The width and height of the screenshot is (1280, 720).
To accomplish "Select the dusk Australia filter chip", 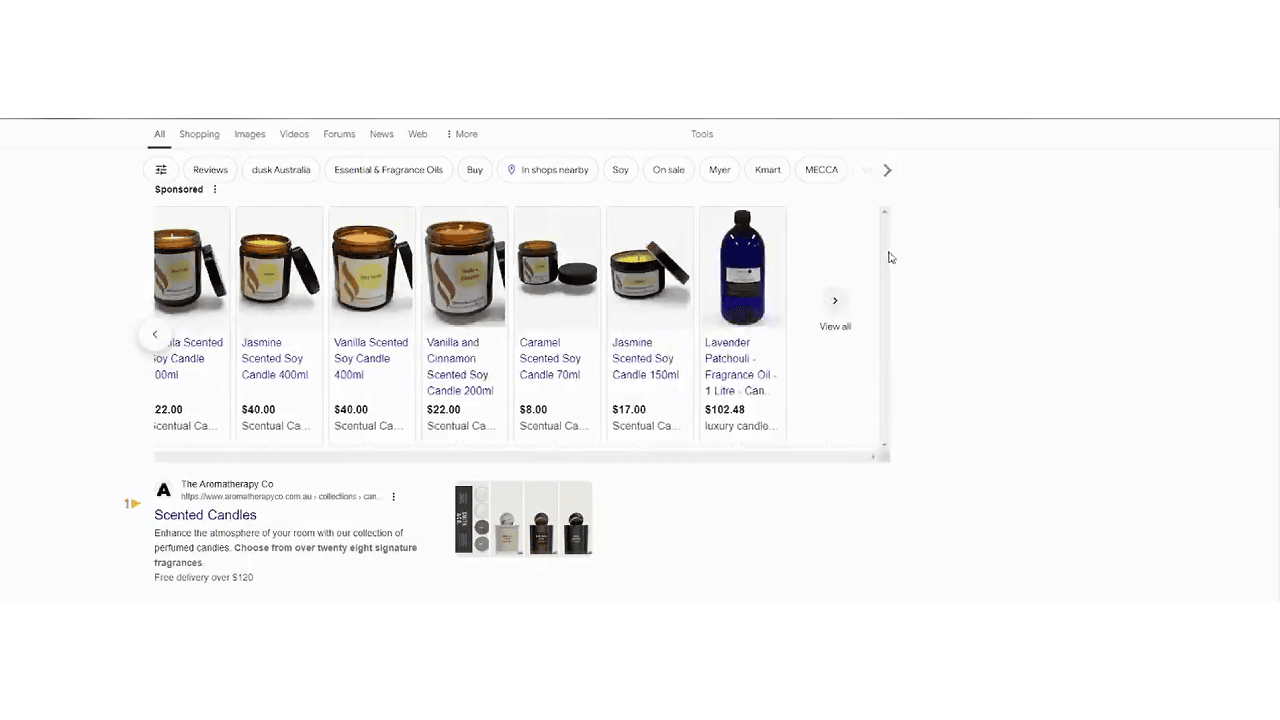I will click(x=280, y=170).
